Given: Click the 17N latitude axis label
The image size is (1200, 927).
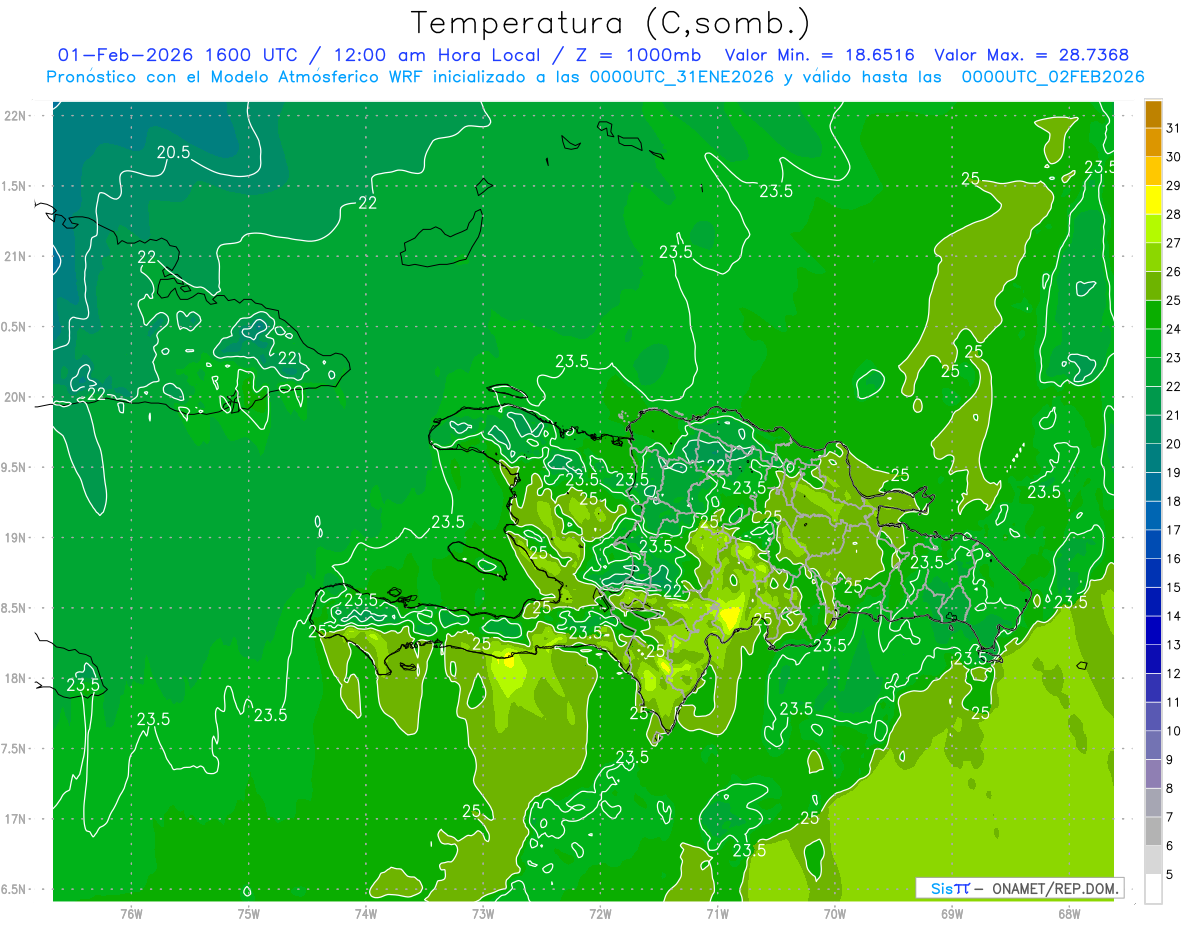Looking at the screenshot, I should (x=14, y=819).
